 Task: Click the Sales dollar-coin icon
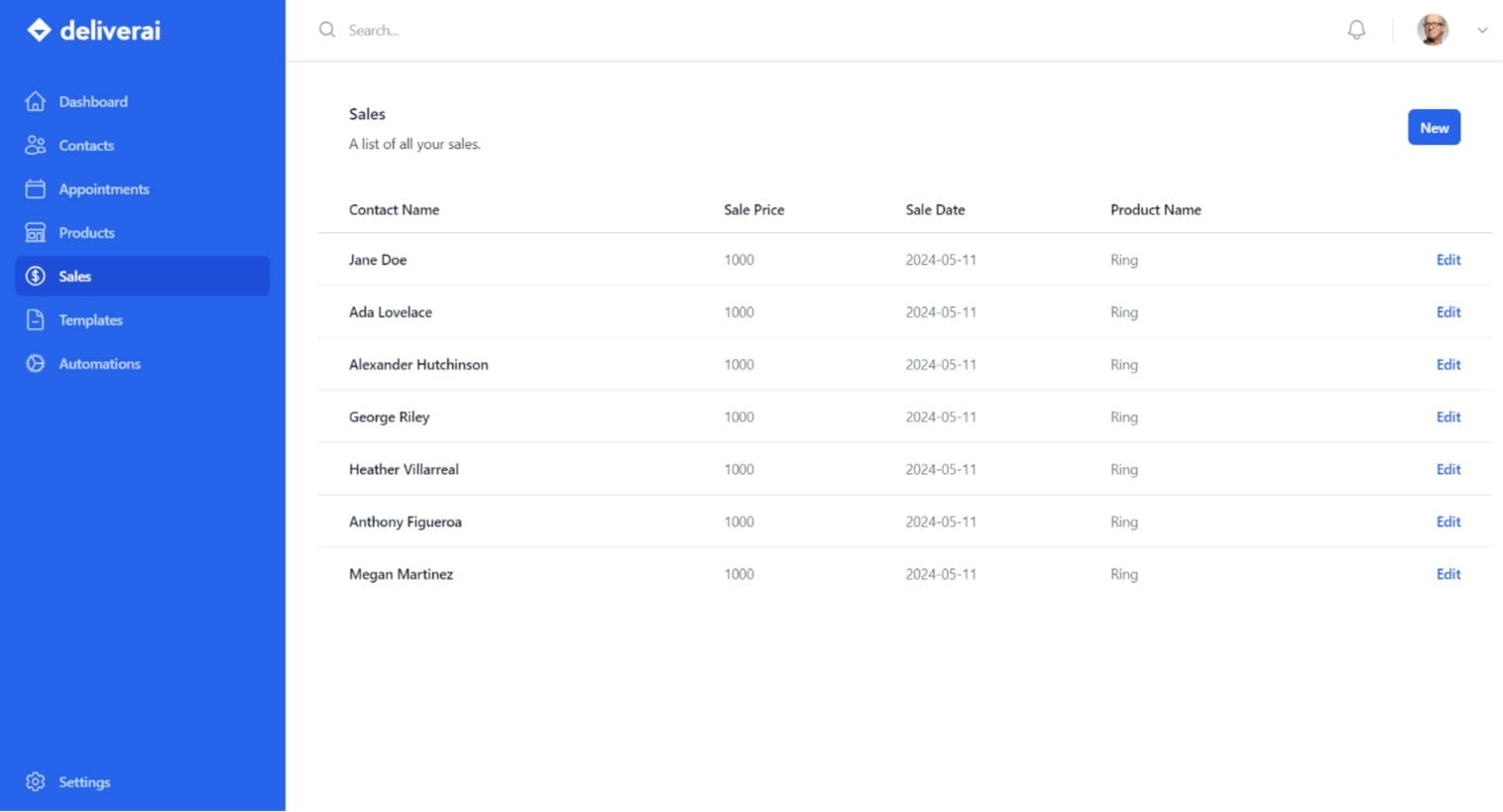[35, 276]
